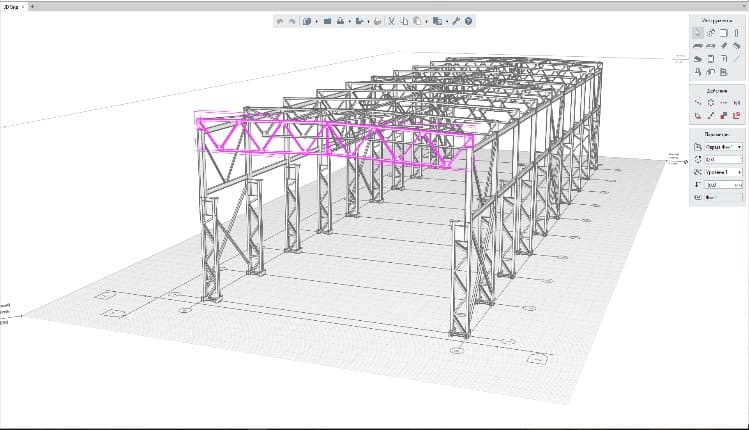
Task: Click the dashed circle icon in the actions panel
Action: (711, 102)
